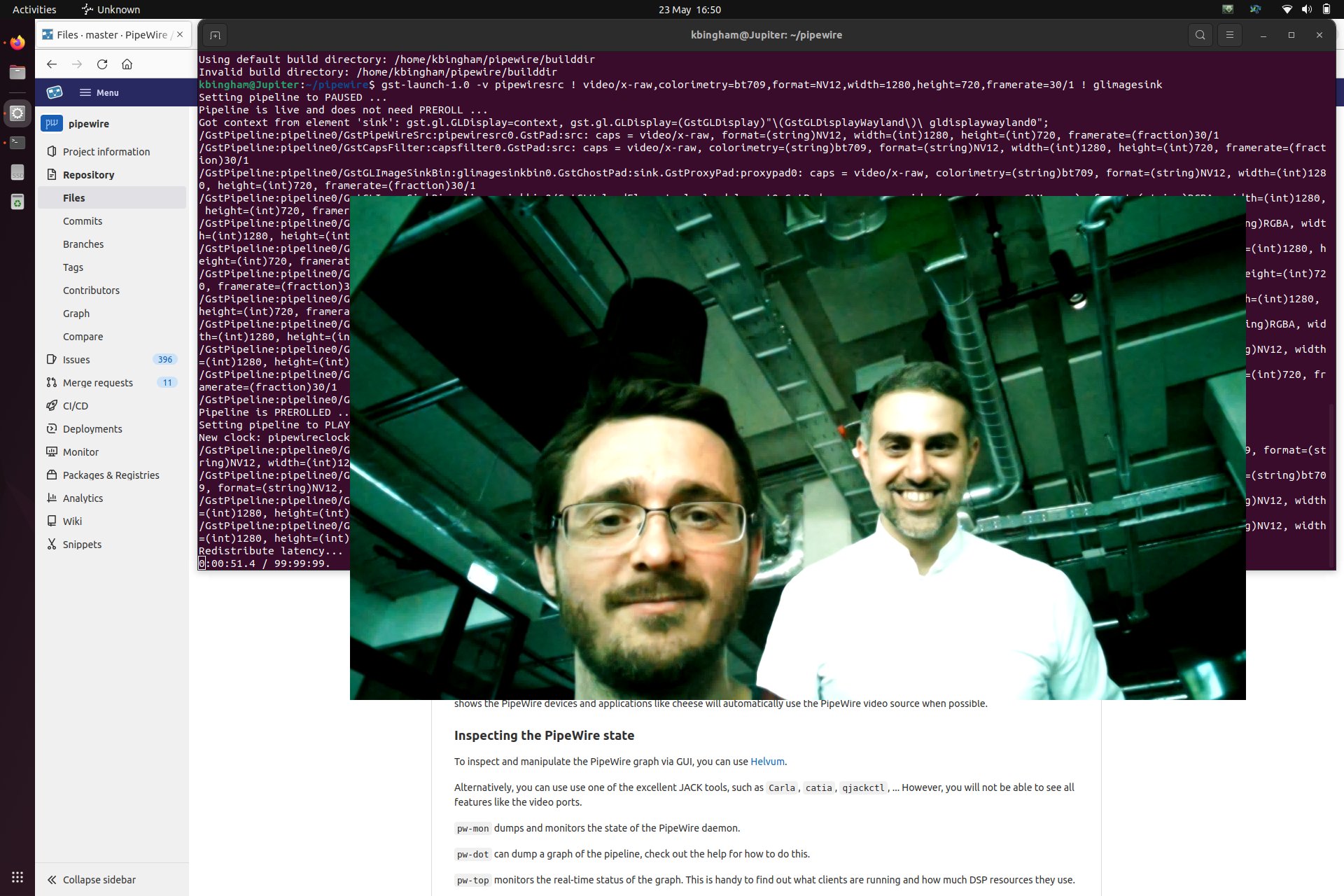Click the GitLab logo icon

(55, 92)
